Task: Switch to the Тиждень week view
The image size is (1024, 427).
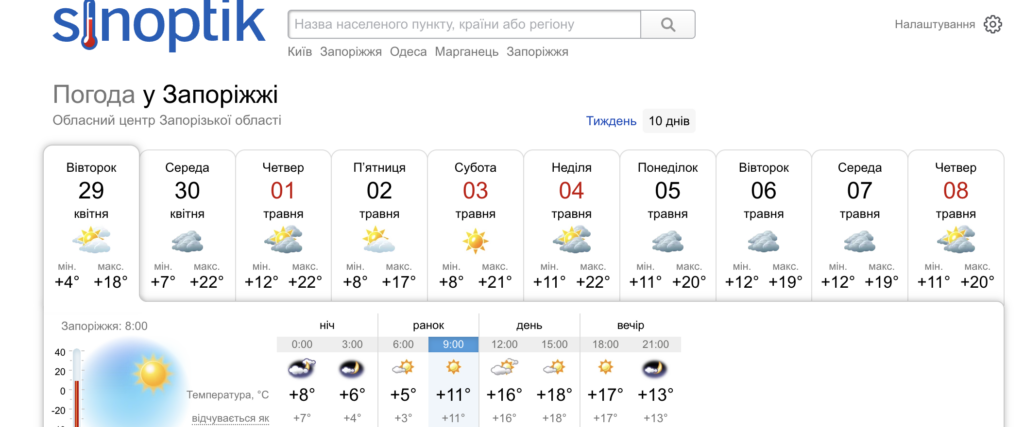Action: (611, 121)
